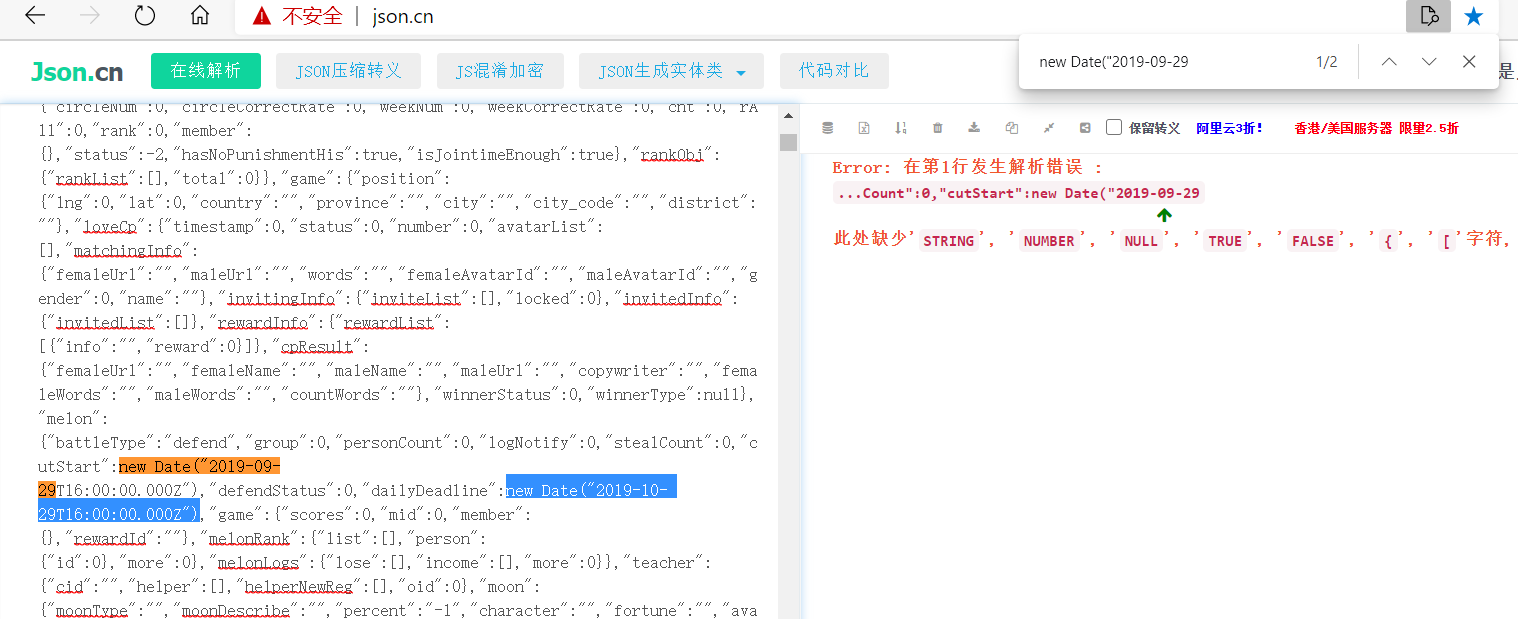This screenshot has width=1518, height=619.
Task: Click the 'TRUE' token in error hint
Action: pyautogui.click(x=1224, y=241)
